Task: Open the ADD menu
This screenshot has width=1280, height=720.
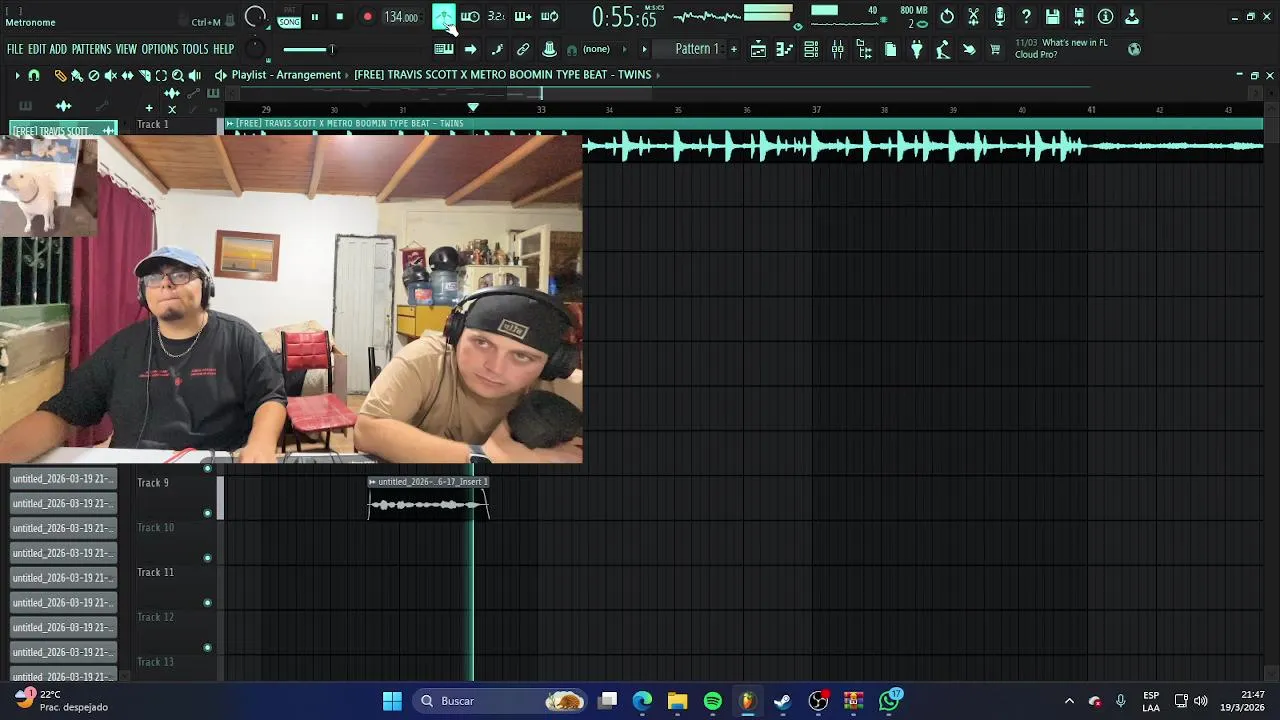Action: (58, 49)
